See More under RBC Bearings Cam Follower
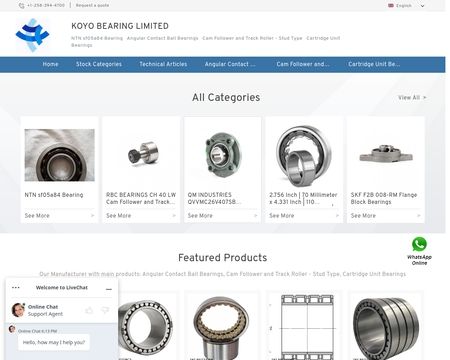The image size is (450, 360). (x=118, y=216)
